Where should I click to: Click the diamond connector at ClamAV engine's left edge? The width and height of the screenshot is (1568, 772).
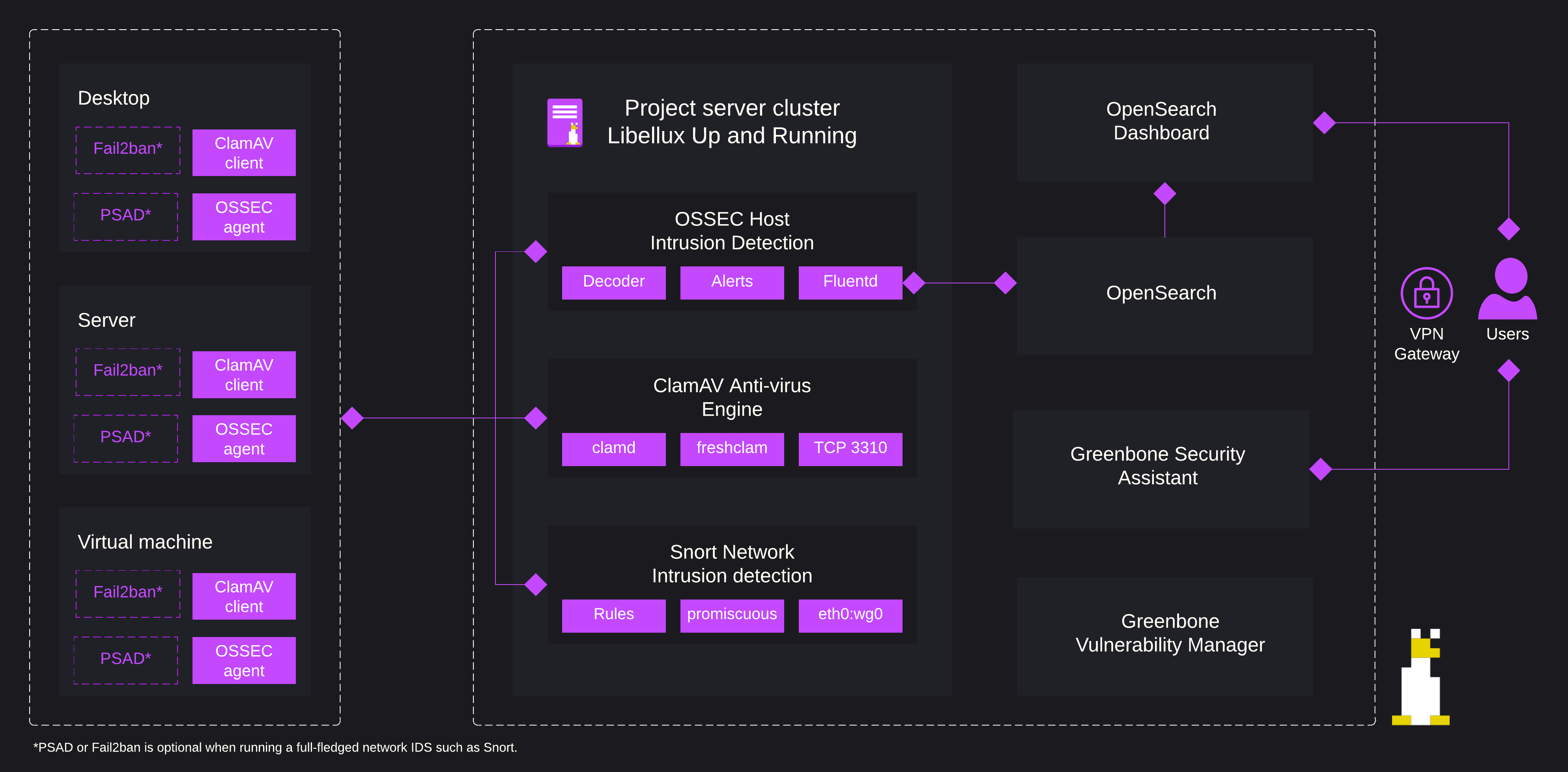pos(536,418)
